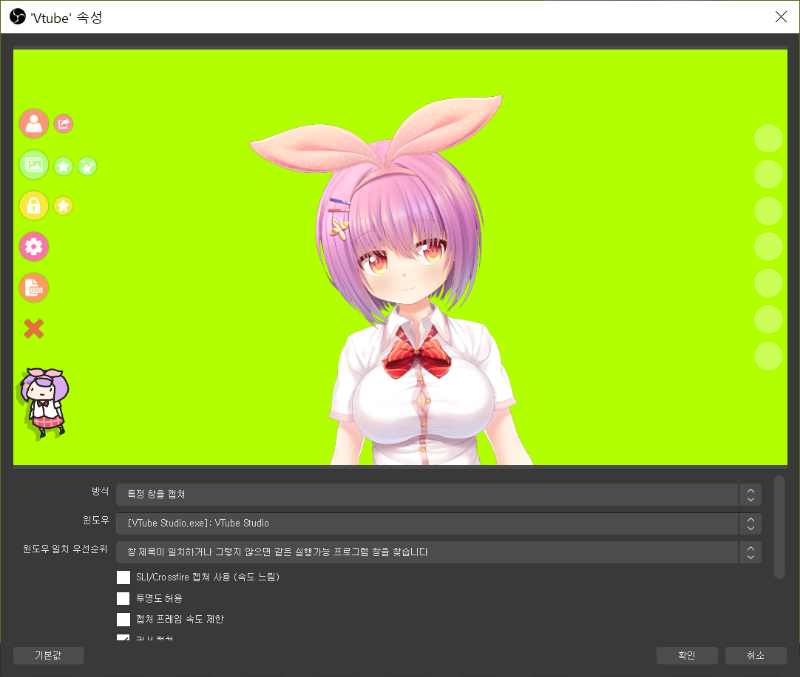
Task: Cancel with the 취소 button
Action: coord(756,656)
